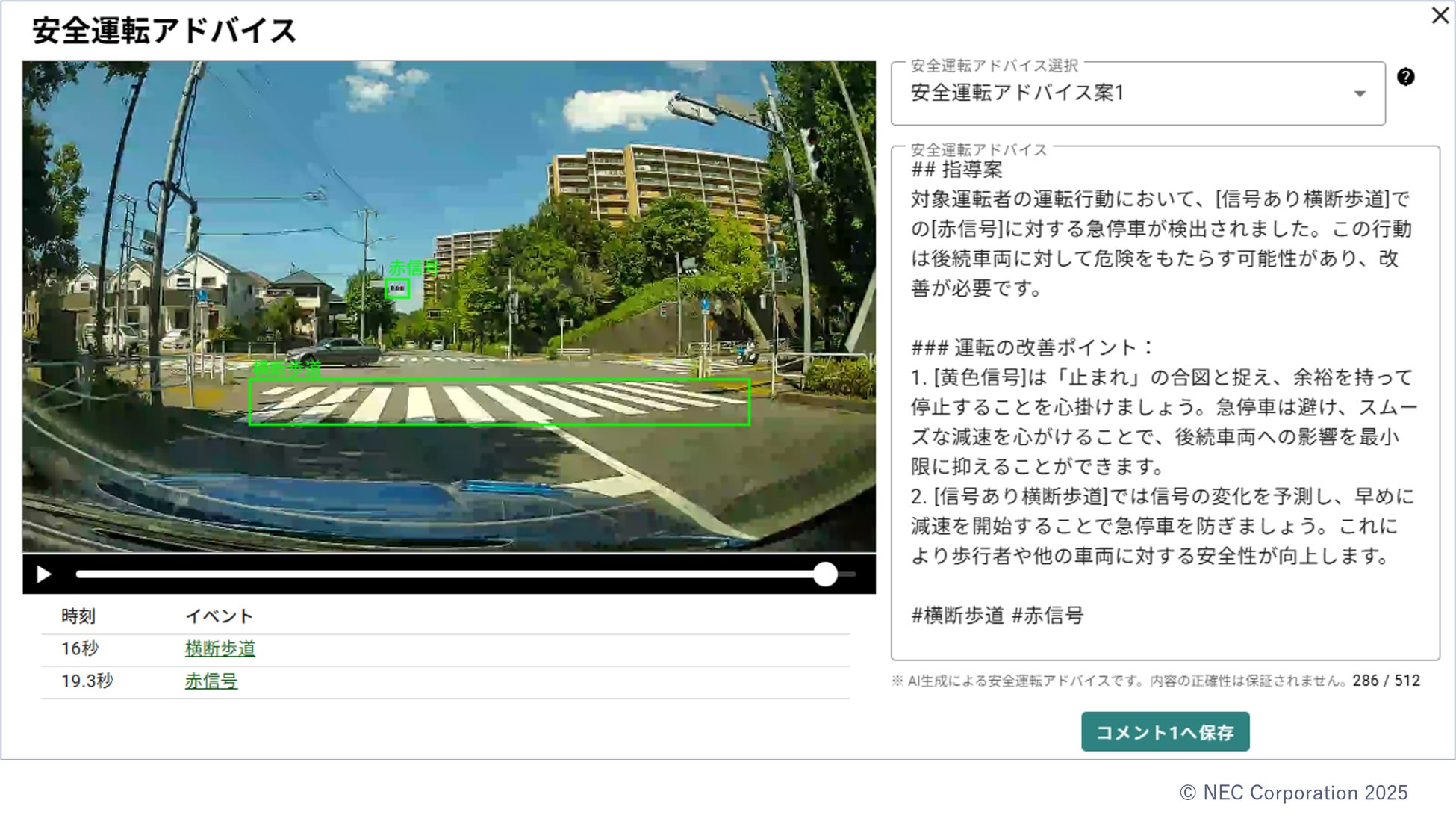Click the NEC Corporation 2025 copyright text
This screenshot has width=1456, height=818.
1293,793
